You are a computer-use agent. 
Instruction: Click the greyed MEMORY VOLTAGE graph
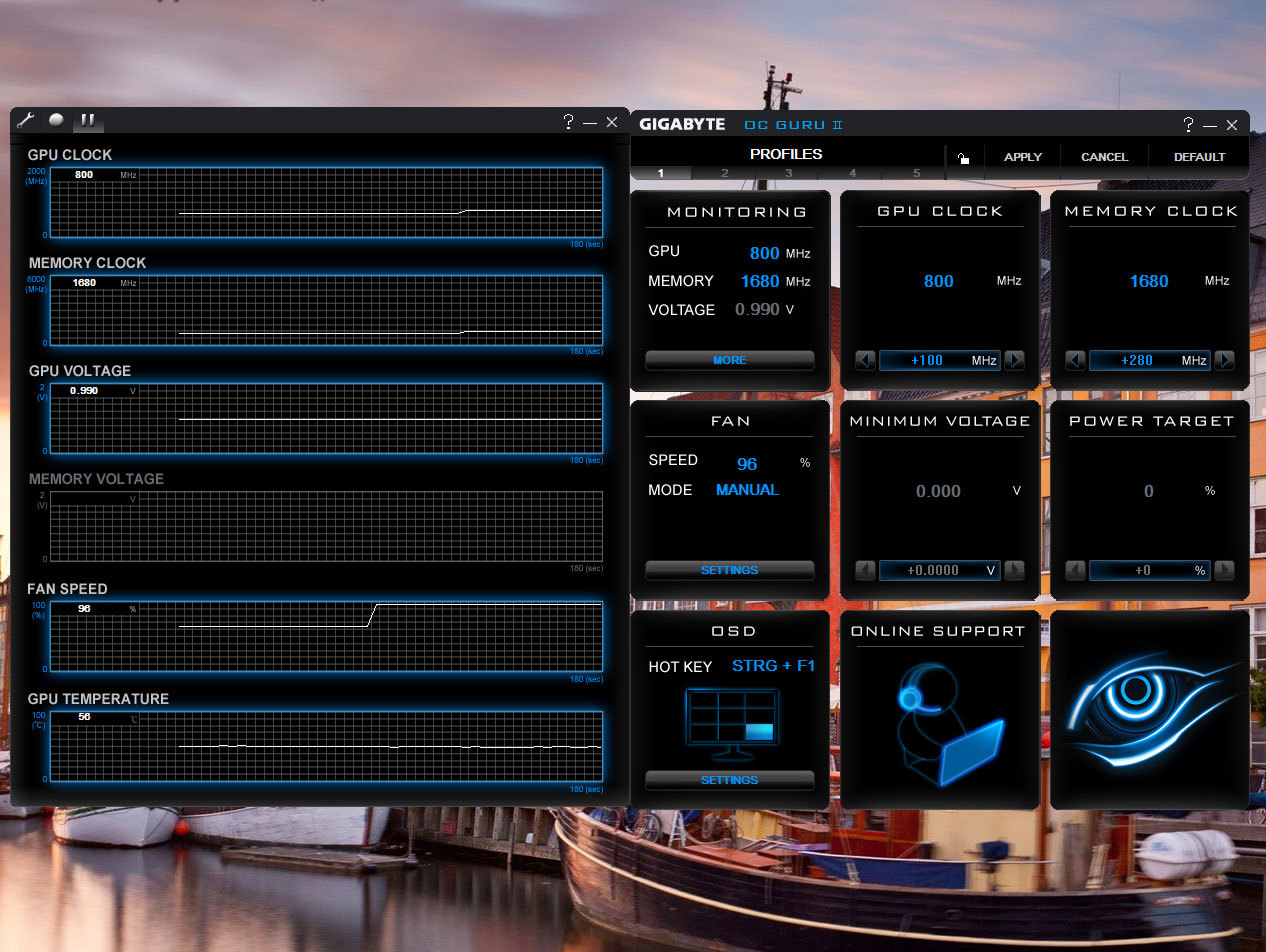tap(326, 526)
